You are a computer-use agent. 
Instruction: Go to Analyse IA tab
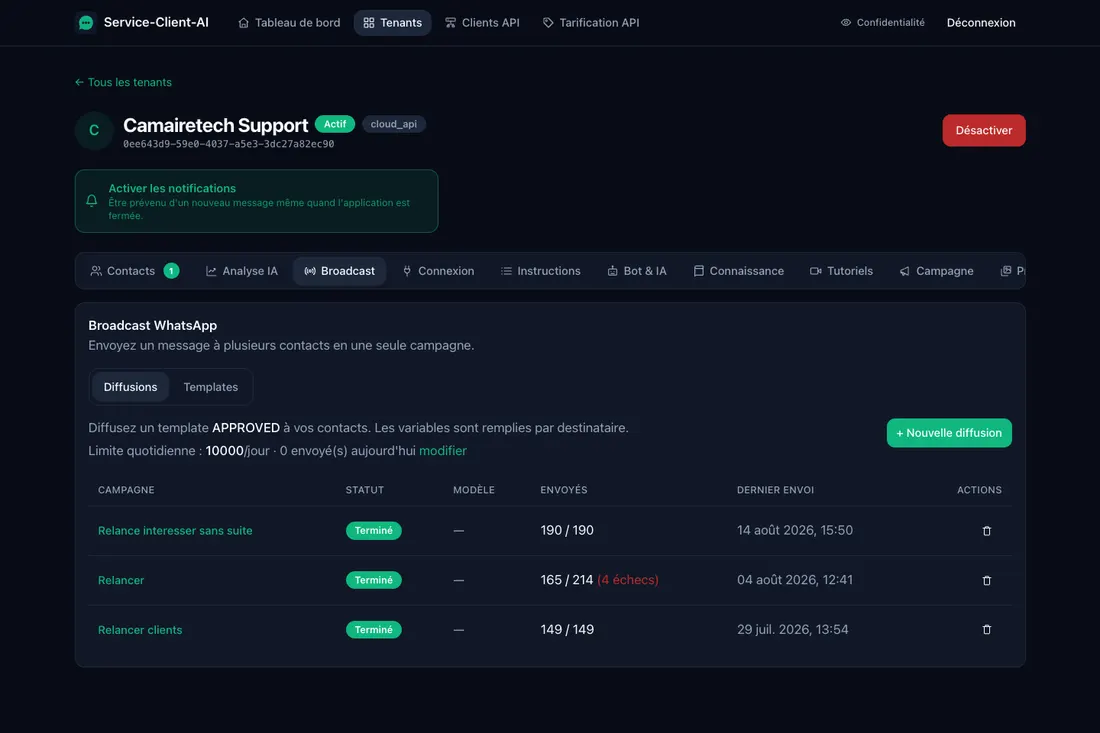pos(241,271)
